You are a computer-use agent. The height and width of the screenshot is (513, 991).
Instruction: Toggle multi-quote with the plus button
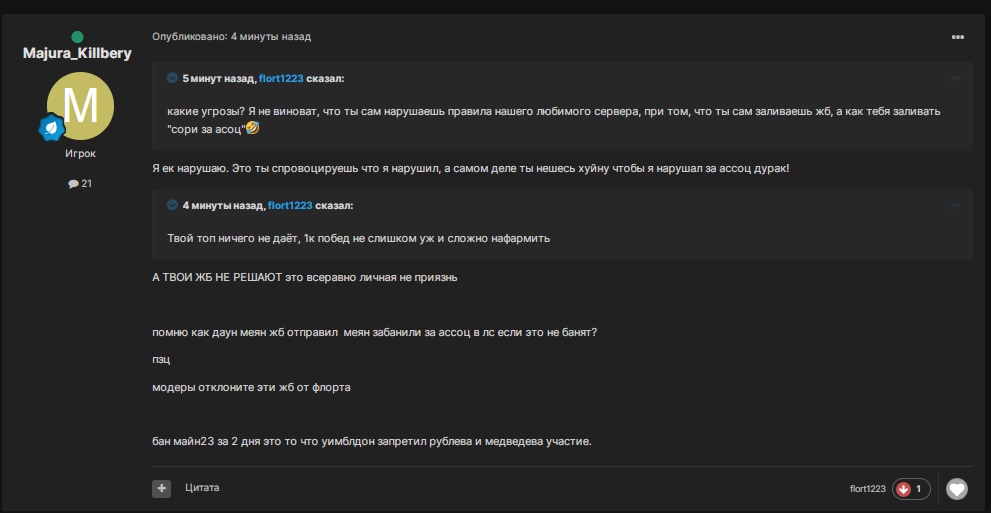[x=162, y=488]
